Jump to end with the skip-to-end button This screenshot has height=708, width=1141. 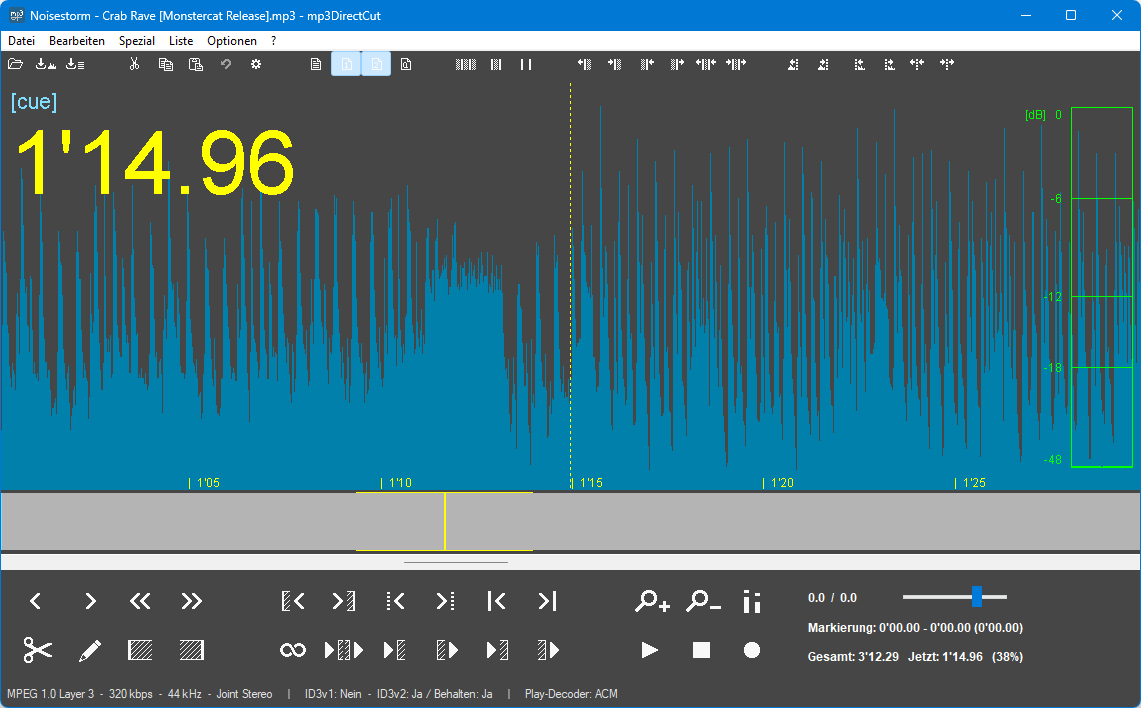pyautogui.click(x=547, y=601)
